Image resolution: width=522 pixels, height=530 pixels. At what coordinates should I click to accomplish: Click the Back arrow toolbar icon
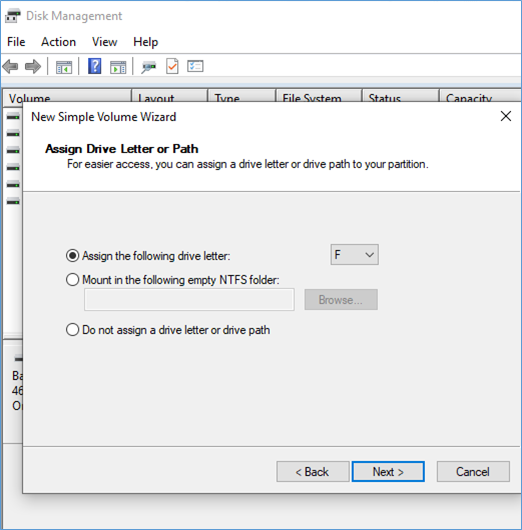[10, 67]
